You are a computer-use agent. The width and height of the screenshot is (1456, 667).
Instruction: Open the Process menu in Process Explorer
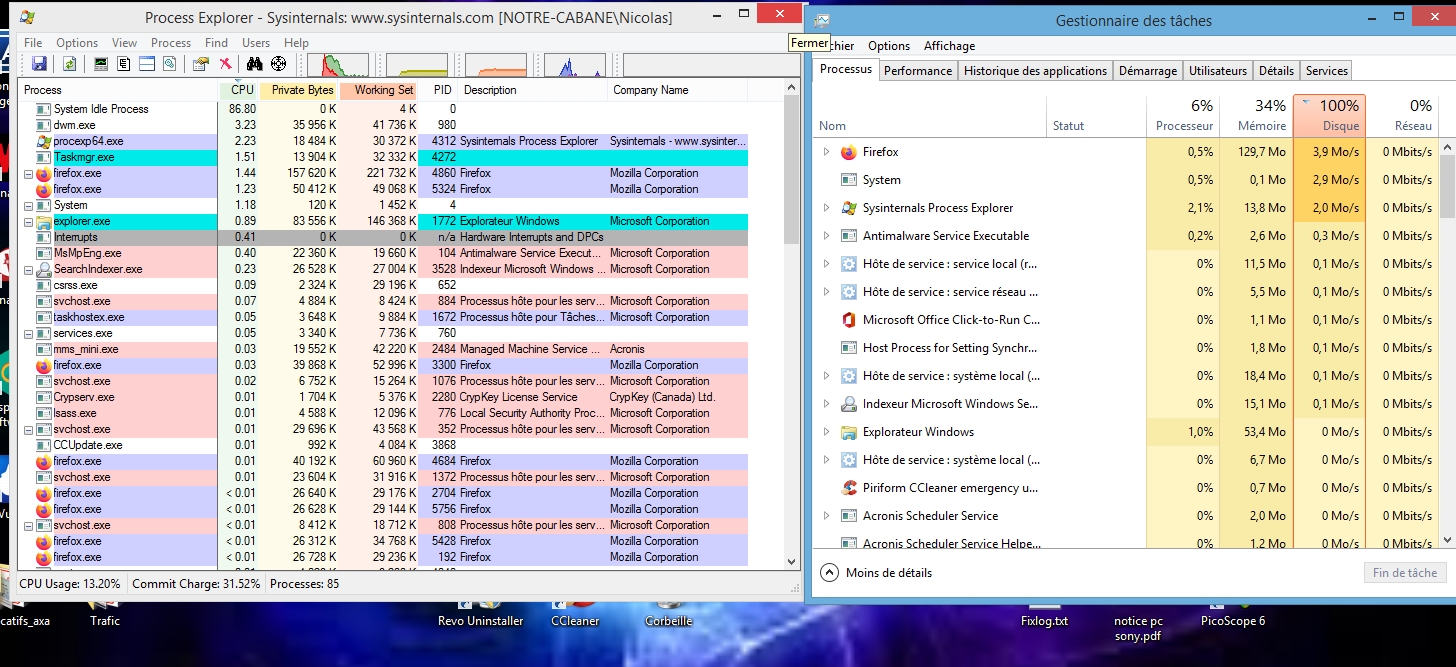point(170,43)
